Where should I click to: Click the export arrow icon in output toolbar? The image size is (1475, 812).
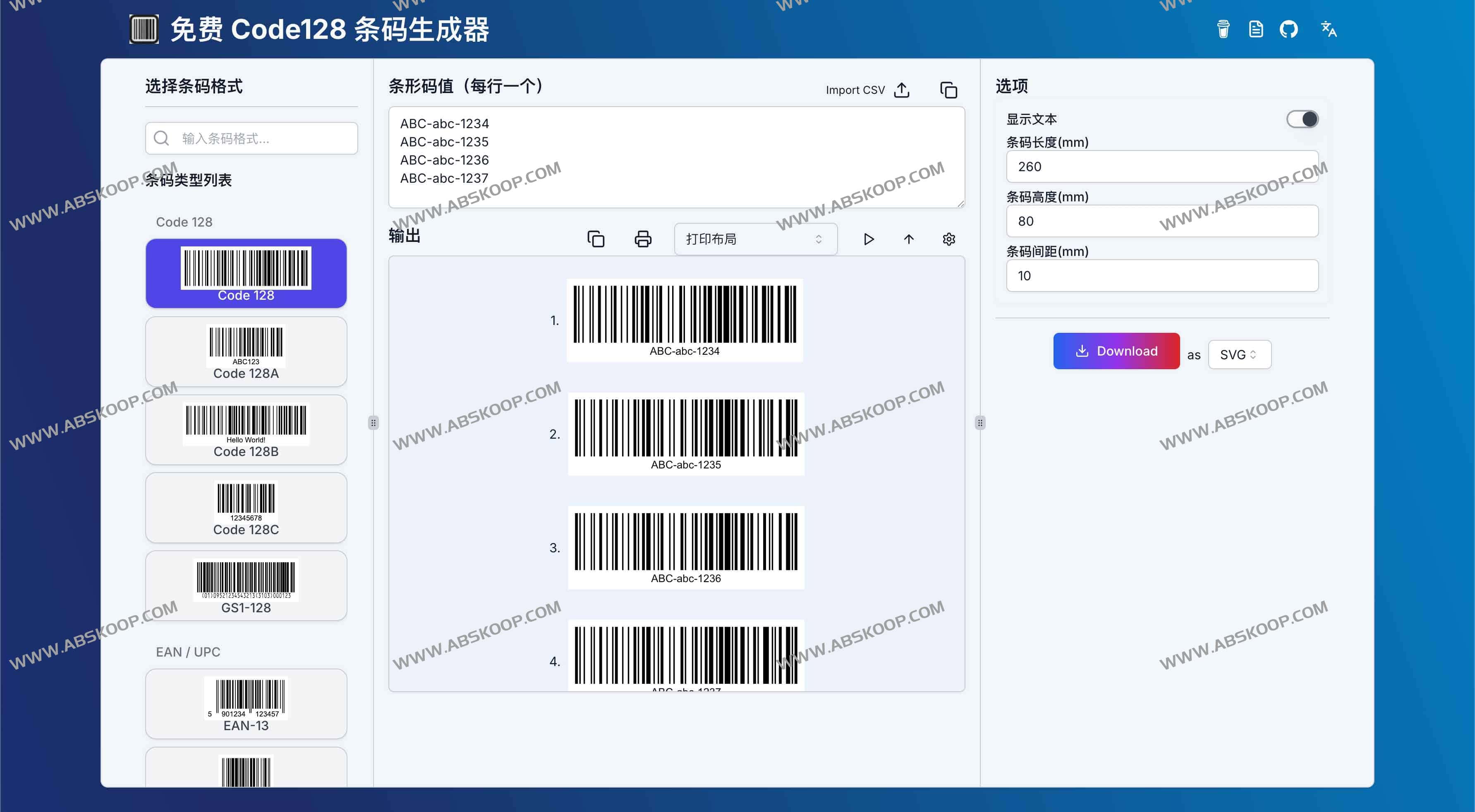909,239
